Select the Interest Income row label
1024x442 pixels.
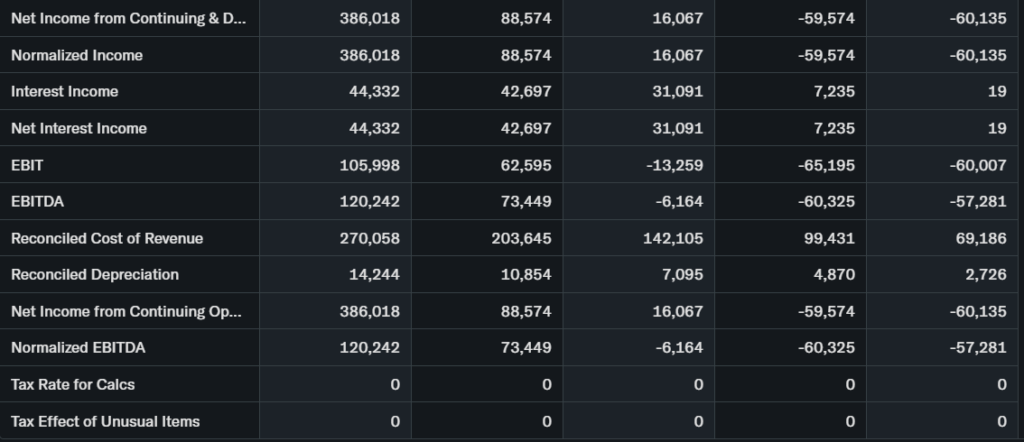tap(65, 92)
